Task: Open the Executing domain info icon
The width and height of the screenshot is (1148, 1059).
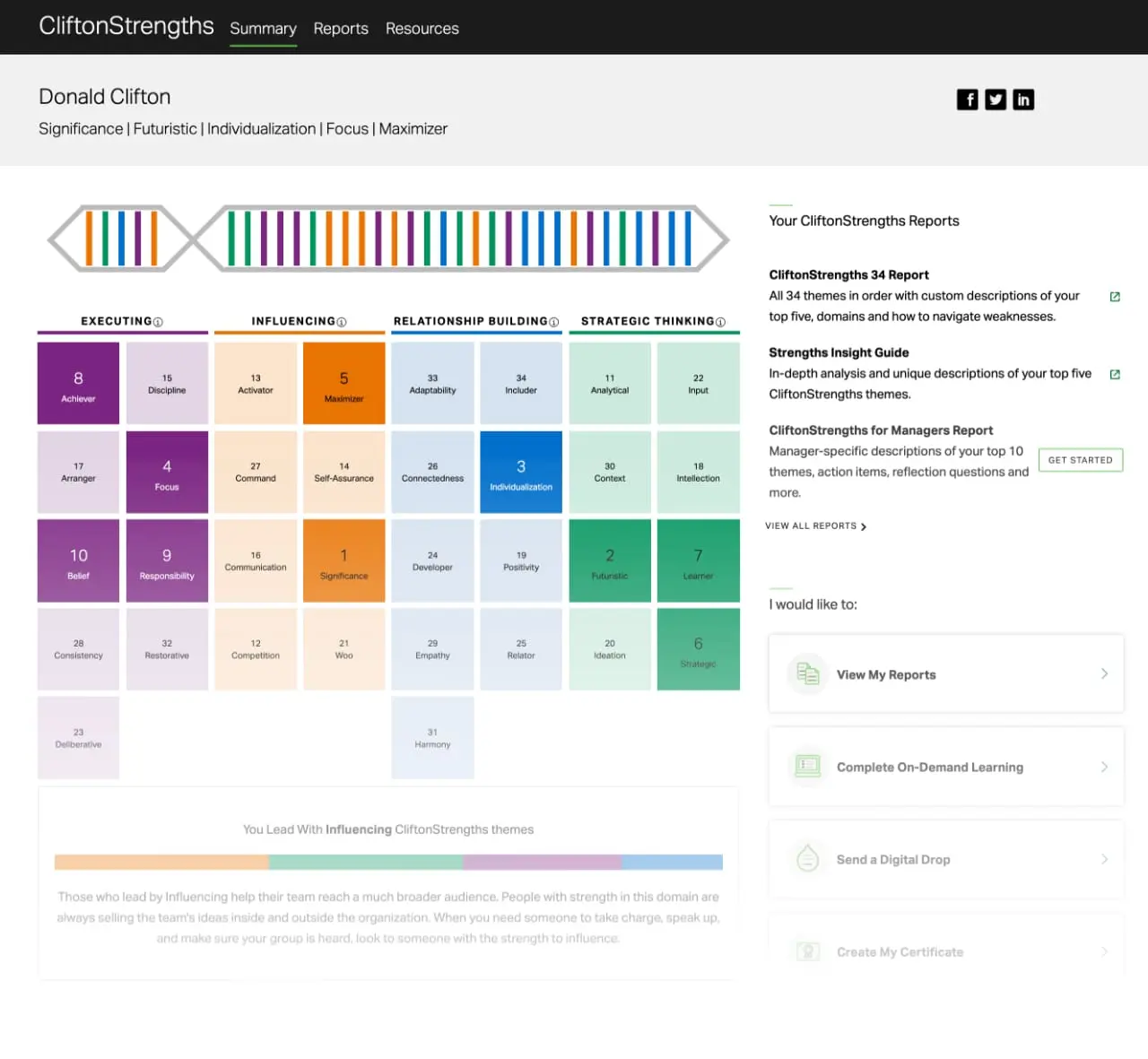Action: (x=159, y=321)
